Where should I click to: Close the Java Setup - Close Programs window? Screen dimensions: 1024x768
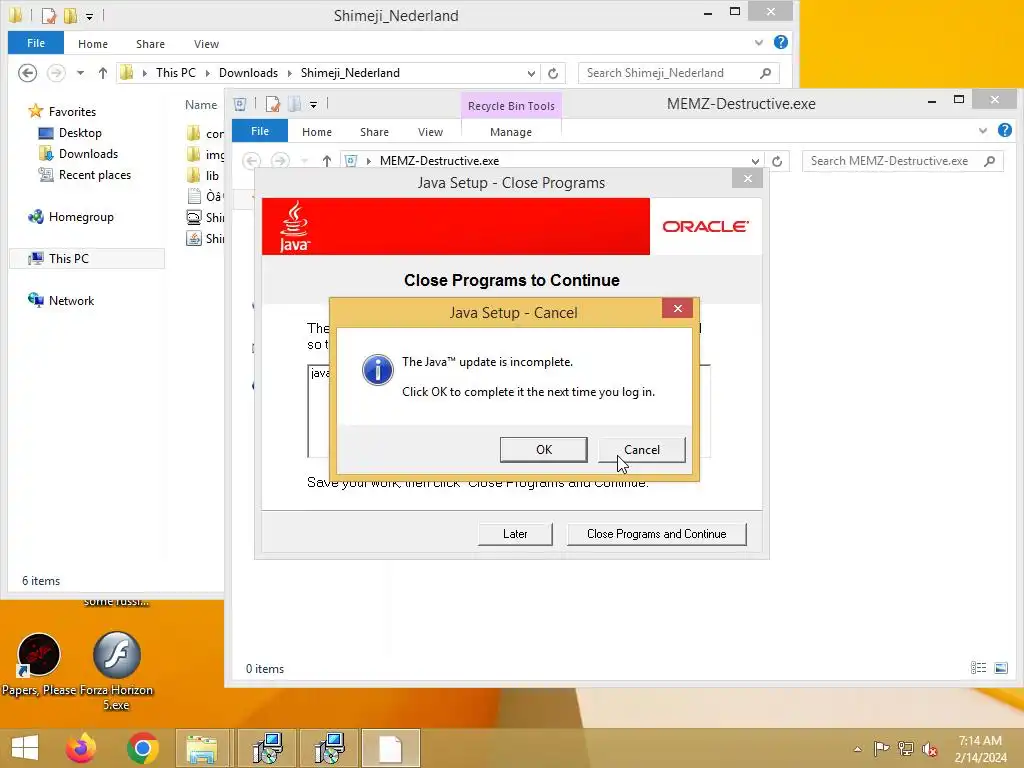coord(748,178)
